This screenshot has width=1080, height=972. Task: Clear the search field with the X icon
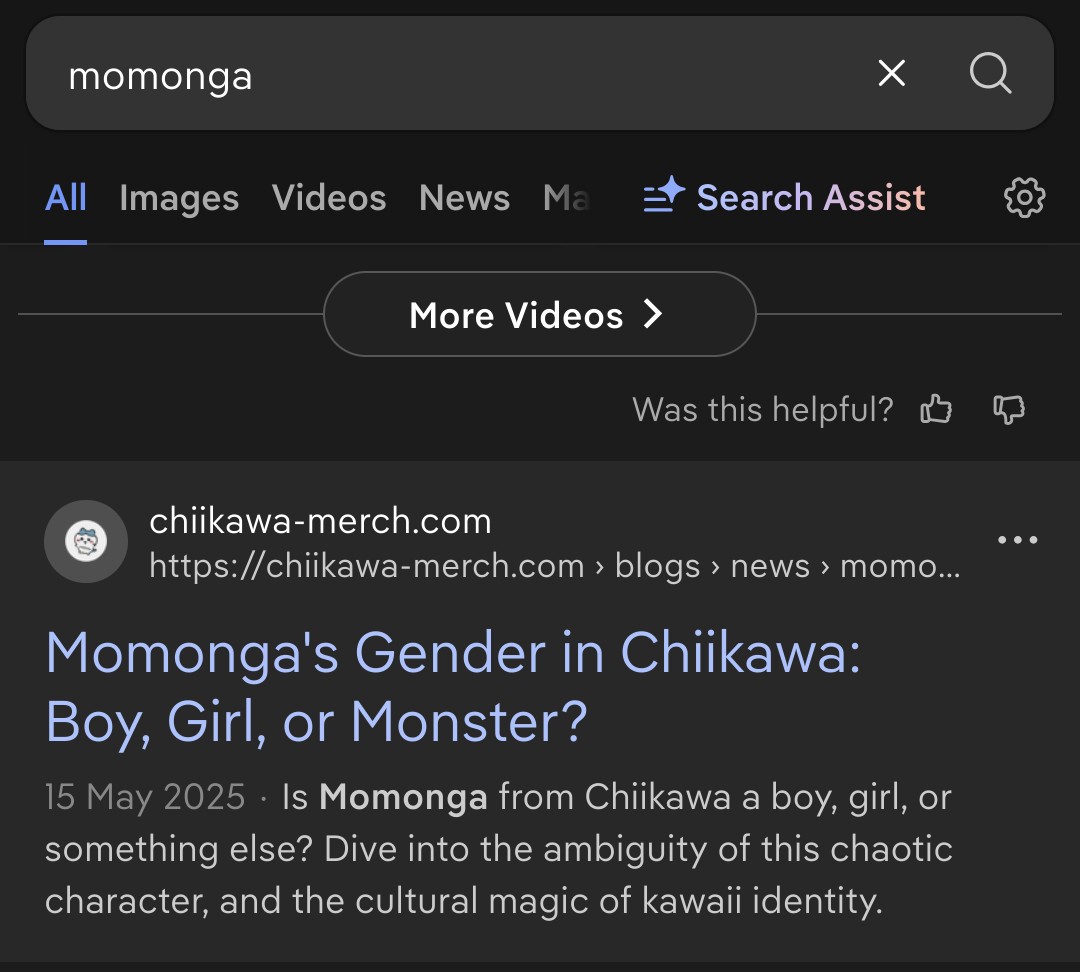pos(891,73)
